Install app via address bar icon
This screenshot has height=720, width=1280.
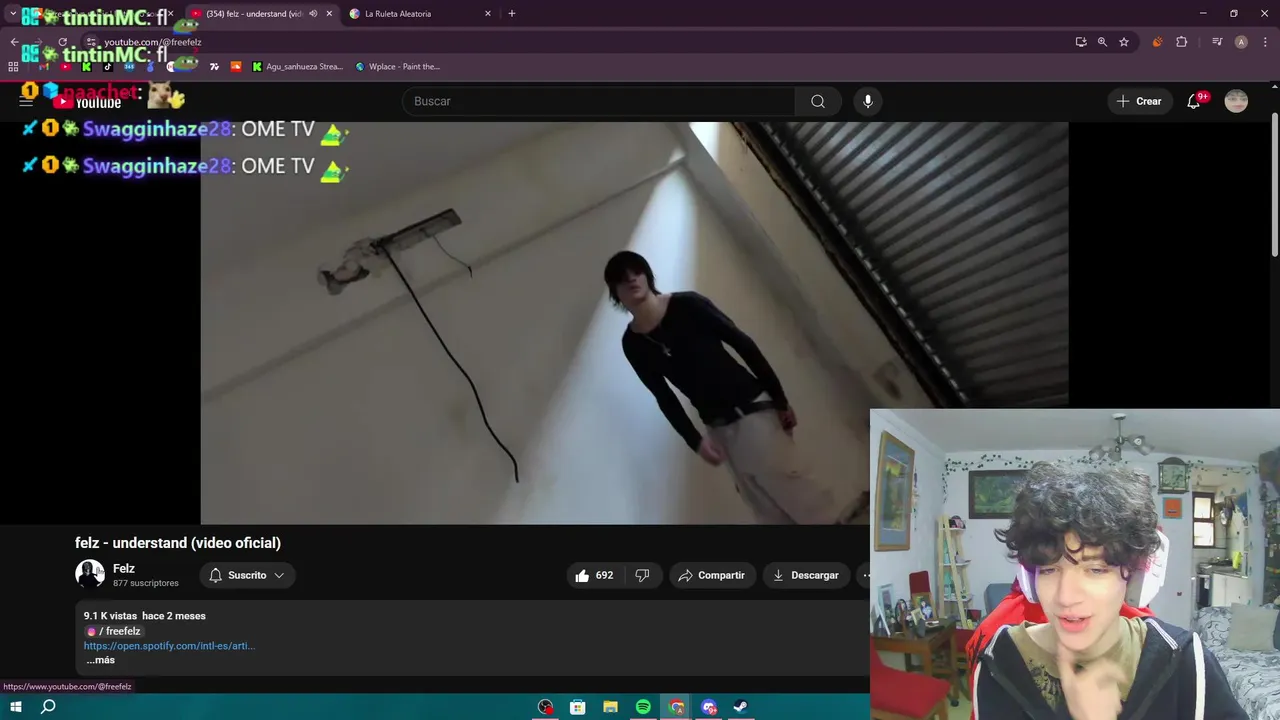tap(1081, 42)
